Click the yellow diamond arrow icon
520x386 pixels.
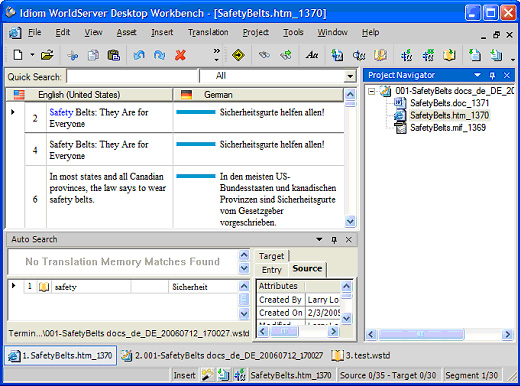(238, 55)
